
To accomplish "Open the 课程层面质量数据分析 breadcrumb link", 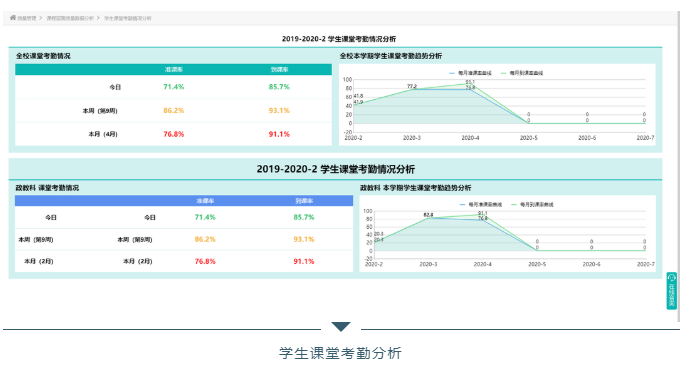I will [x=70, y=18].
